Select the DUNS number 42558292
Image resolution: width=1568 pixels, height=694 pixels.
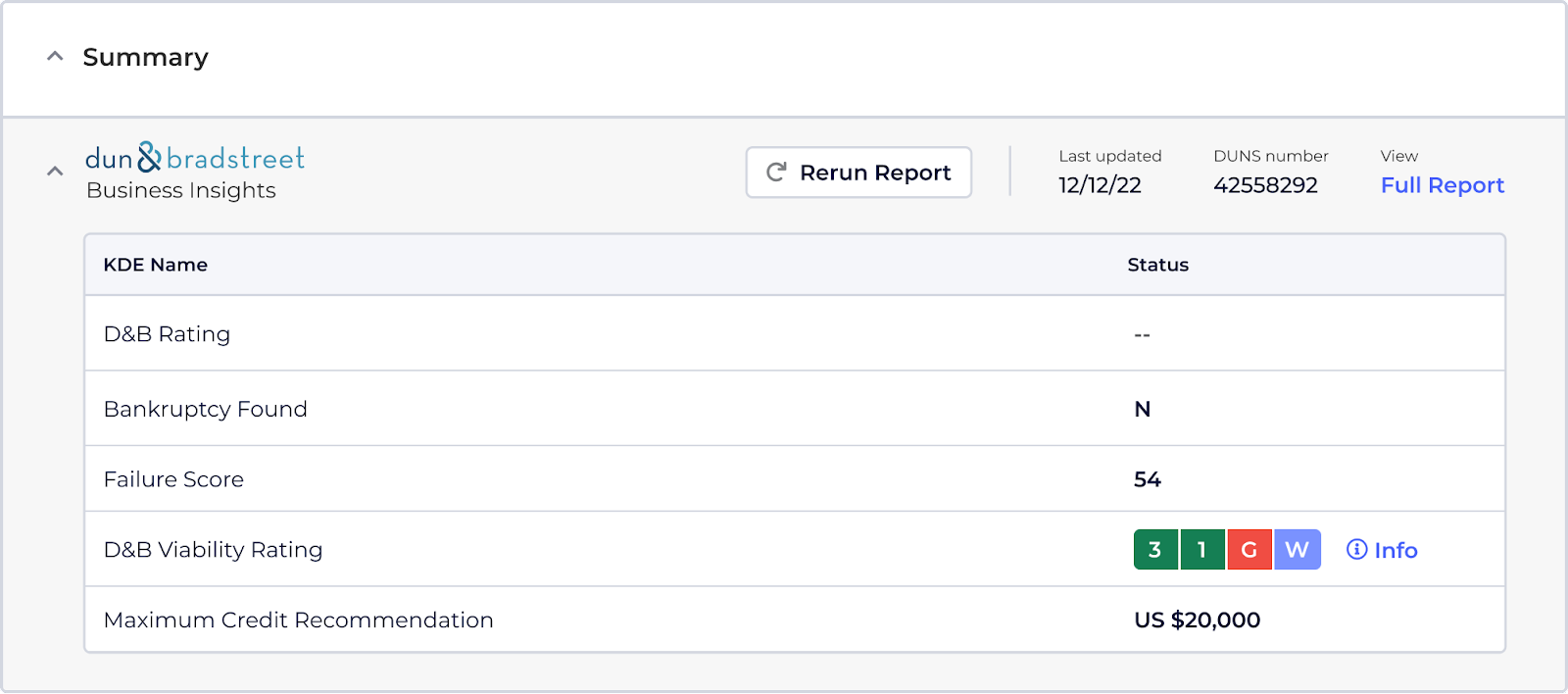coord(1265,185)
